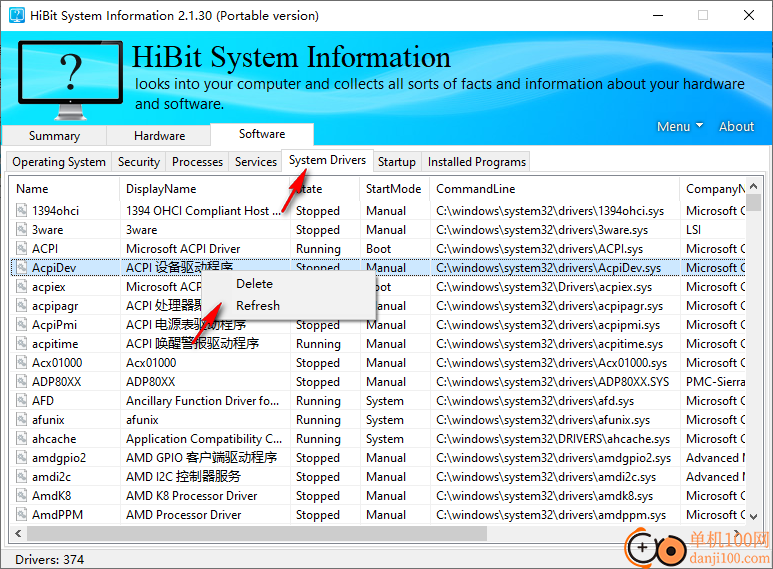The image size is (773, 569).
Task: Open the Startup sub-tab
Action: click(x=397, y=162)
